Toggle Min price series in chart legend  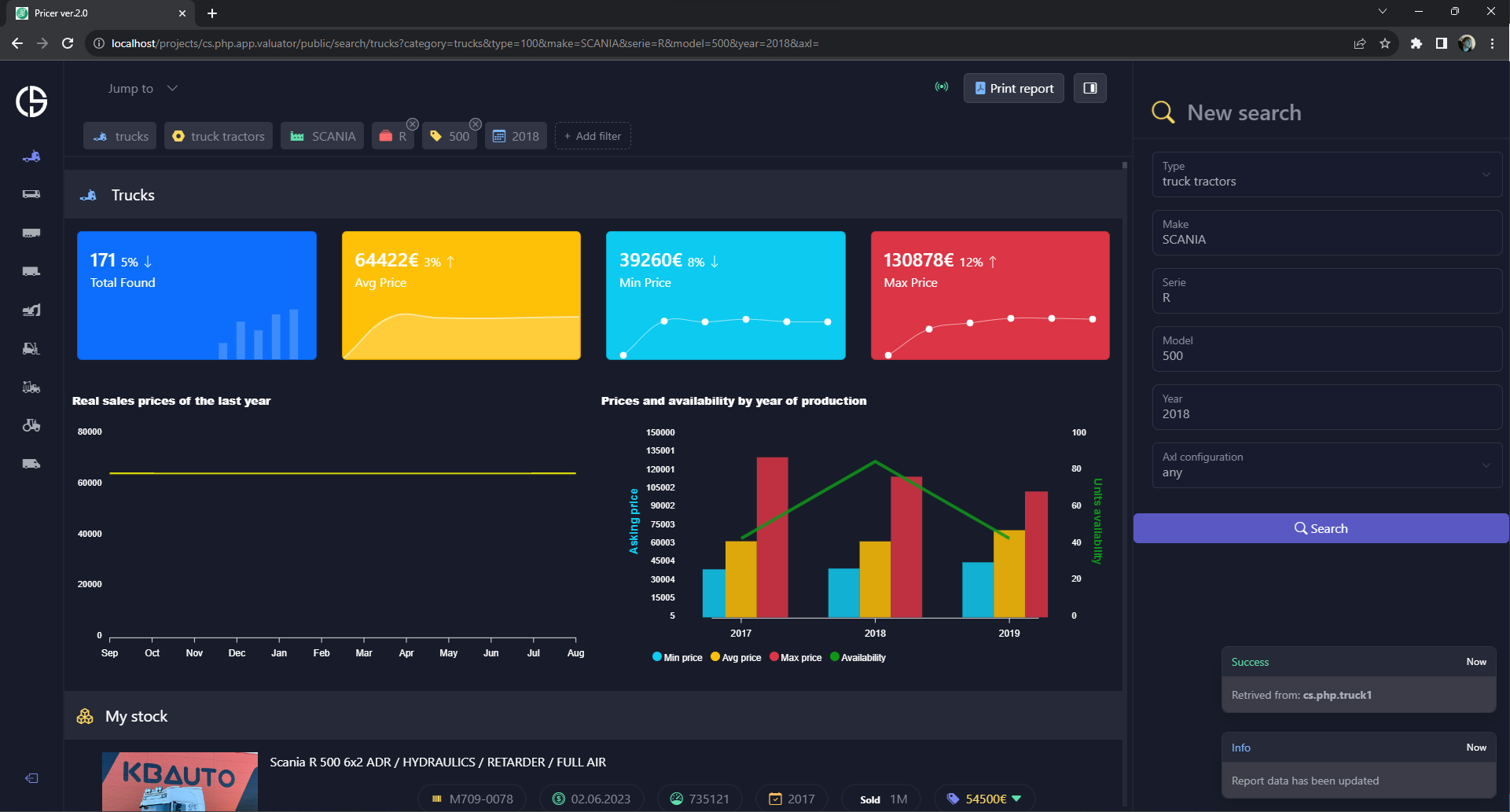678,658
